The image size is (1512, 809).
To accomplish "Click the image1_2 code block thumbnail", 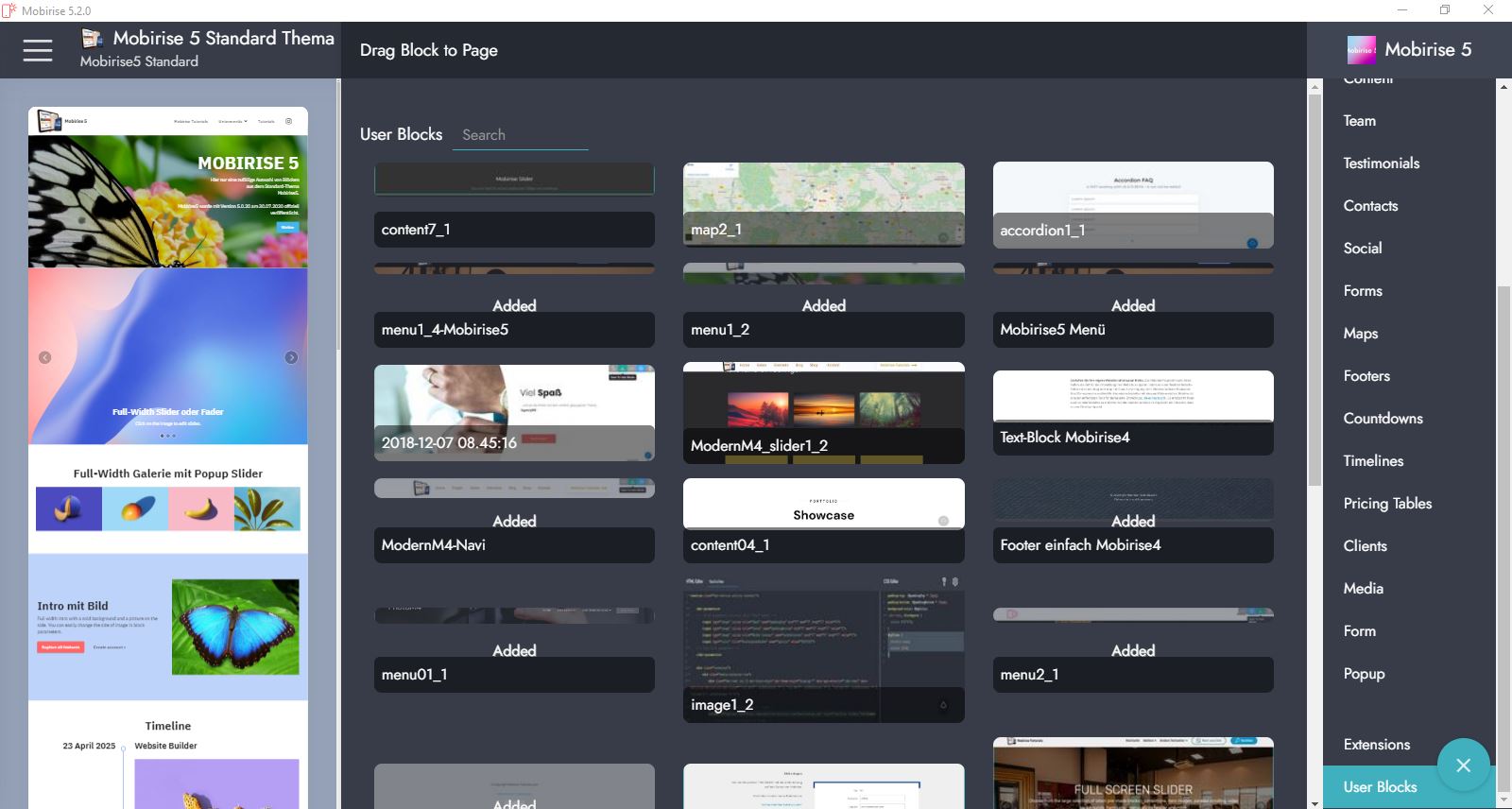I will (x=823, y=648).
